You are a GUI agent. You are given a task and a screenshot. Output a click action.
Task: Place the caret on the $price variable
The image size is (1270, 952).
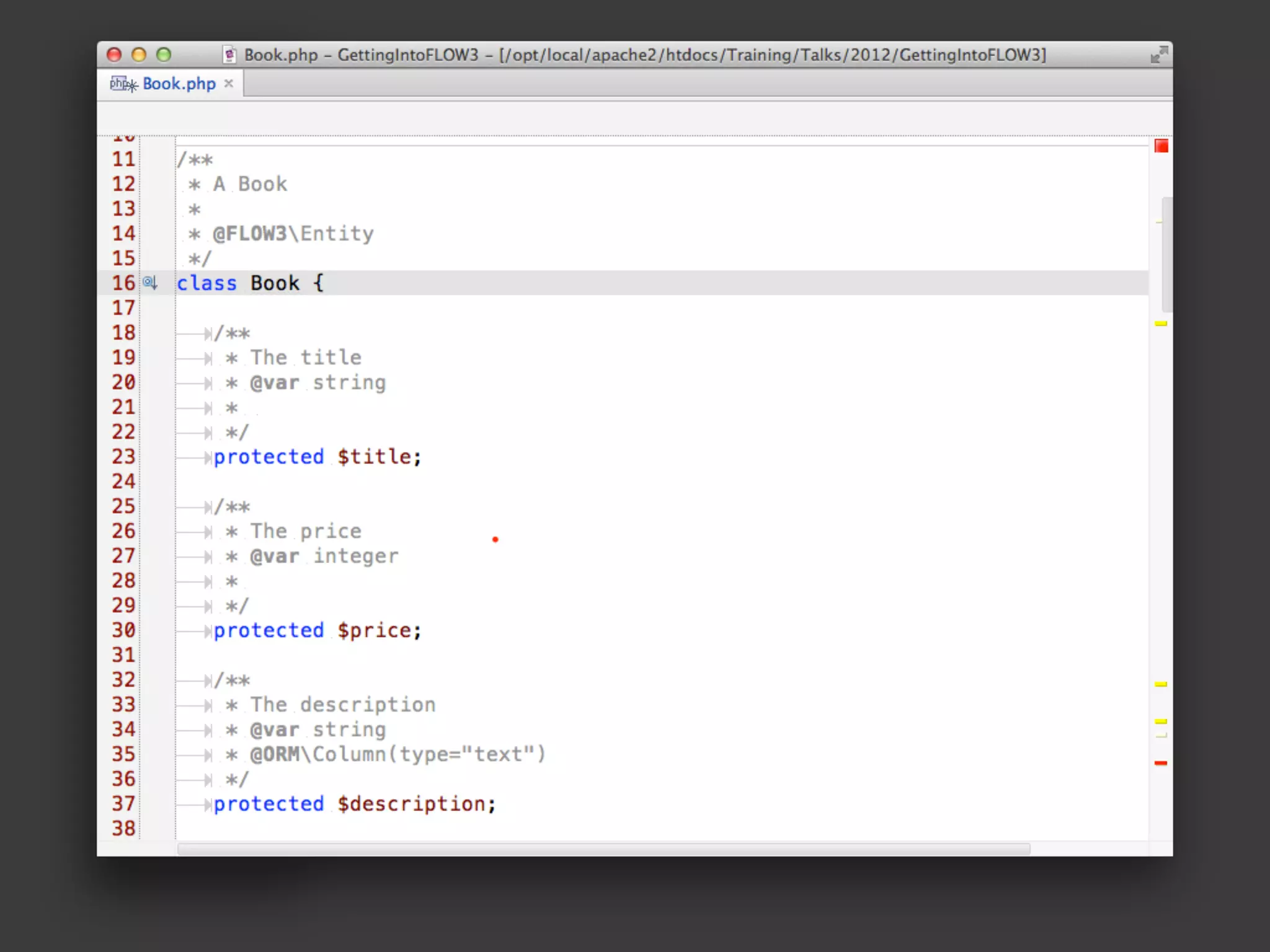coord(375,630)
